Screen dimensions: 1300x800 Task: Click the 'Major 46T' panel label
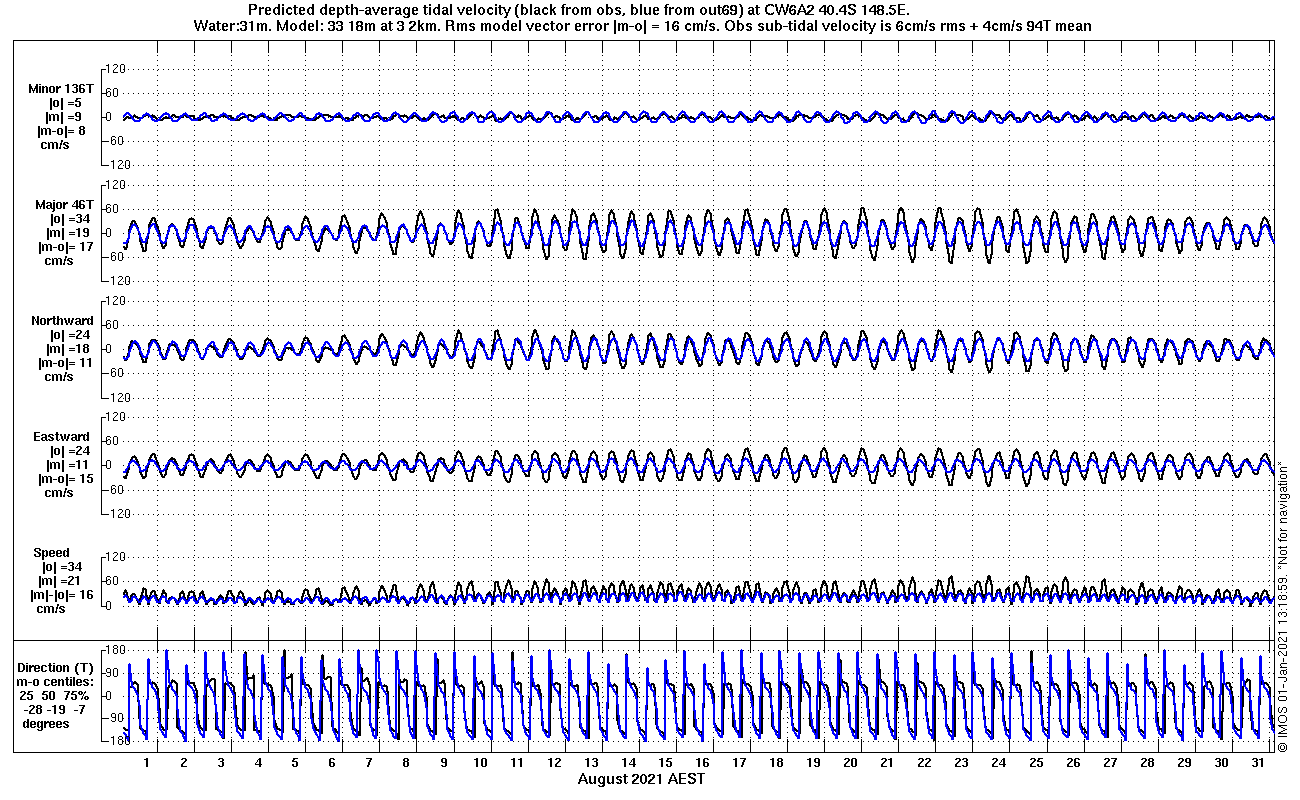(65, 205)
